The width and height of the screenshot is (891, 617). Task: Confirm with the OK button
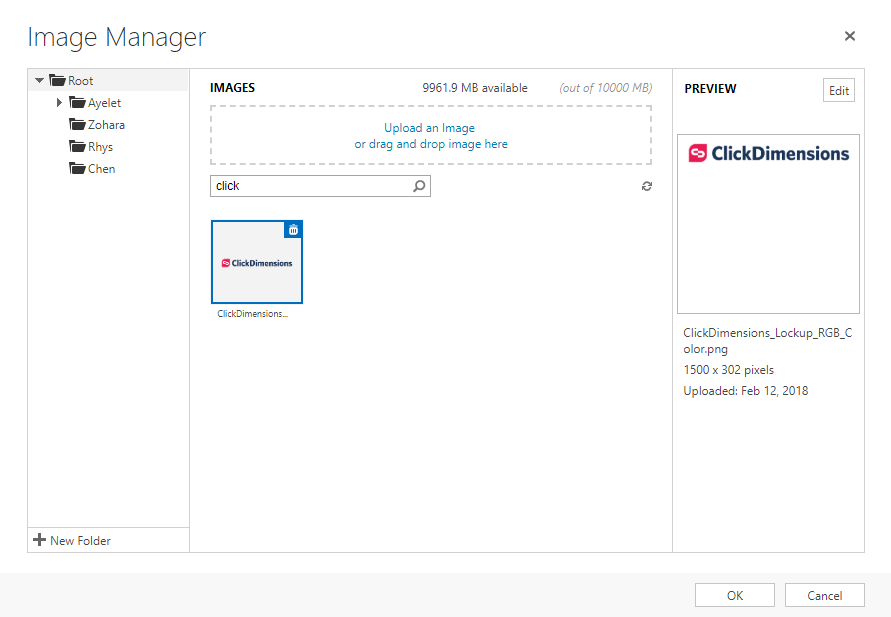(x=735, y=595)
